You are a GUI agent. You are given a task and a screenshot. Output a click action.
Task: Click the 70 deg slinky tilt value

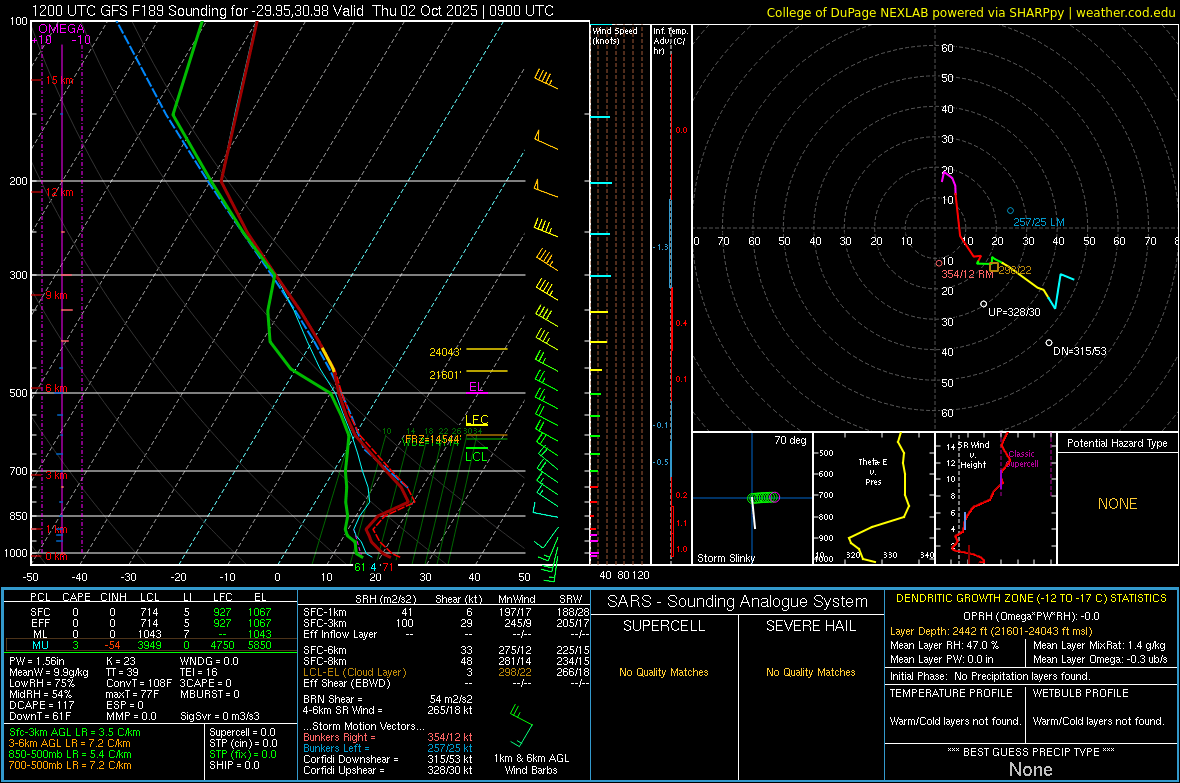[790, 440]
